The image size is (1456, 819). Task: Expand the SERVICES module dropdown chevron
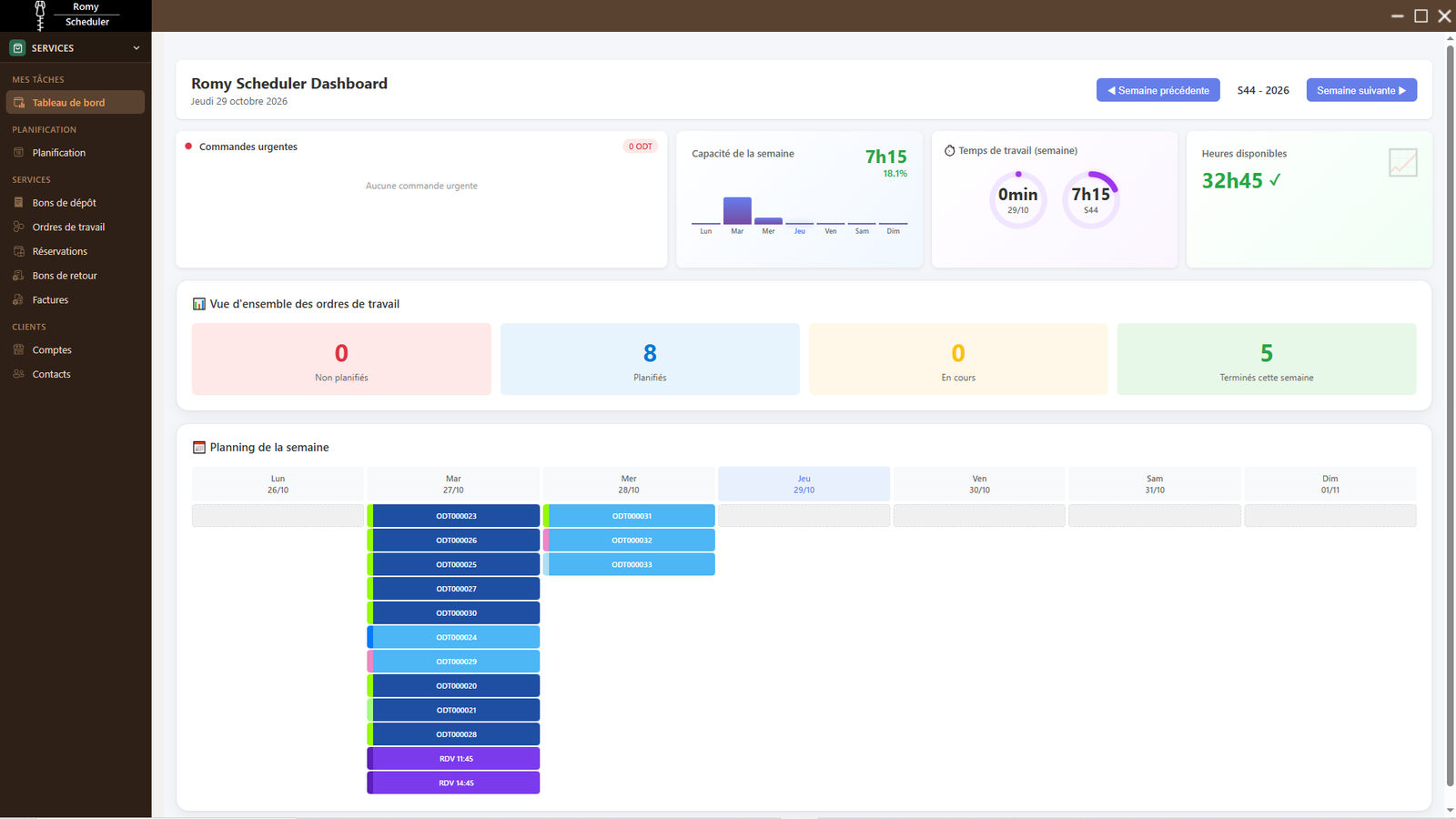(136, 48)
